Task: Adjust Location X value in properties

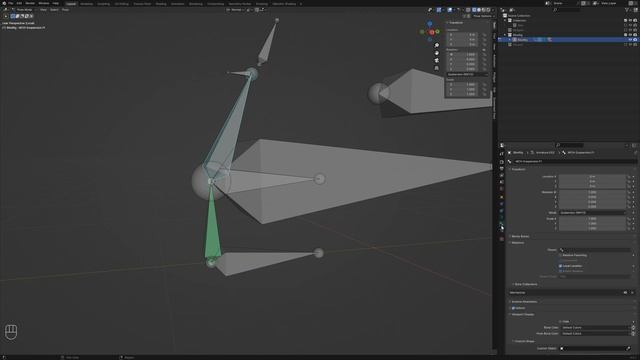Action: [x=592, y=177]
